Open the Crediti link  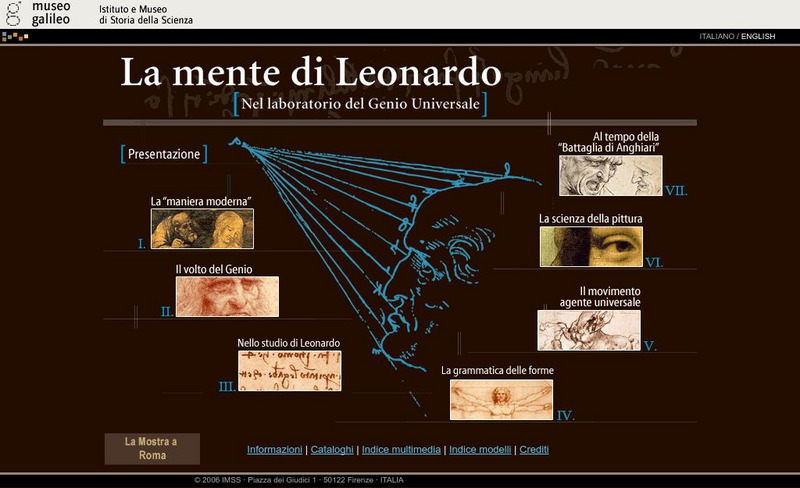point(534,450)
